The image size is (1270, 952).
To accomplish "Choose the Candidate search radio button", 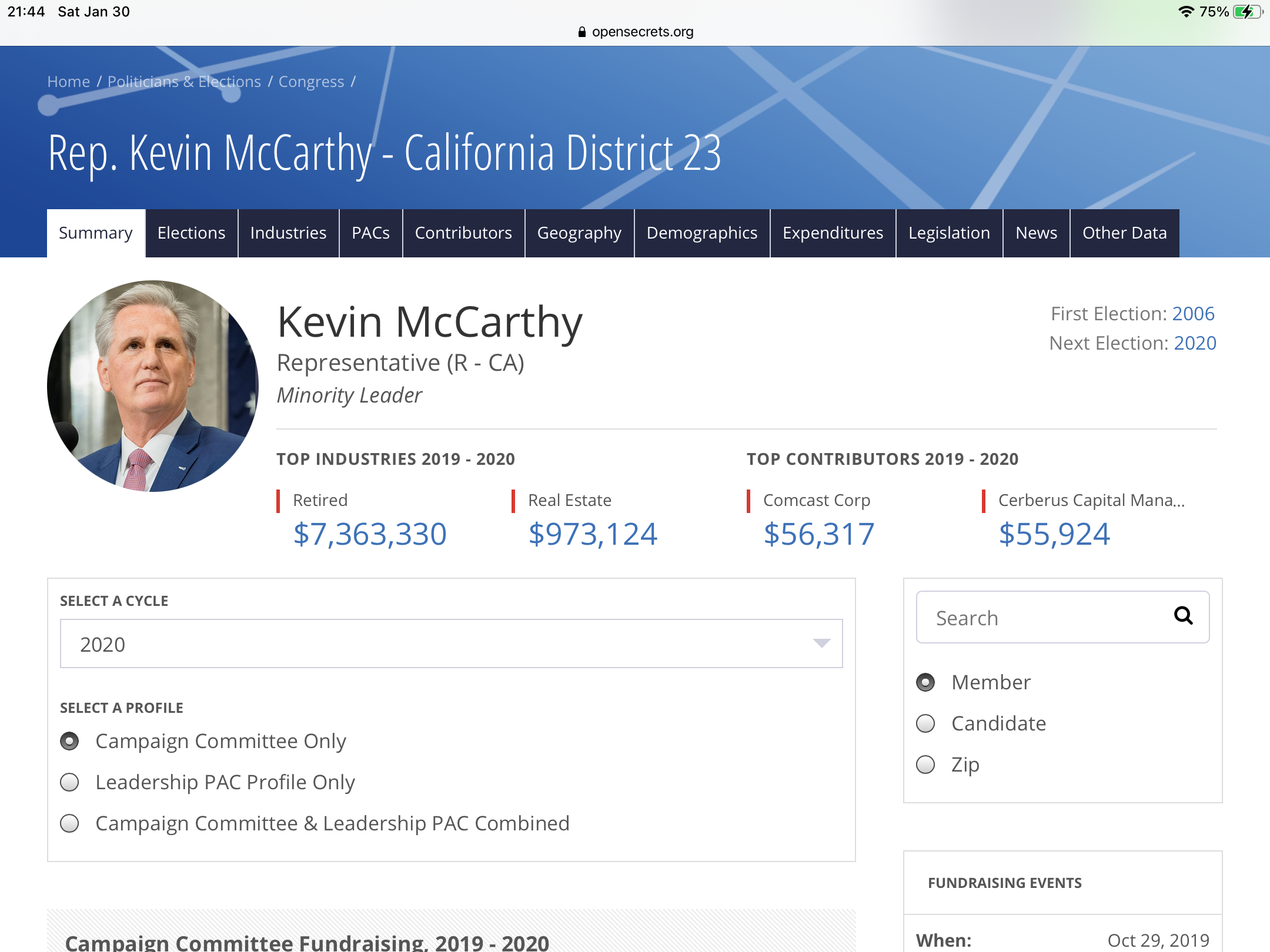I will (925, 723).
